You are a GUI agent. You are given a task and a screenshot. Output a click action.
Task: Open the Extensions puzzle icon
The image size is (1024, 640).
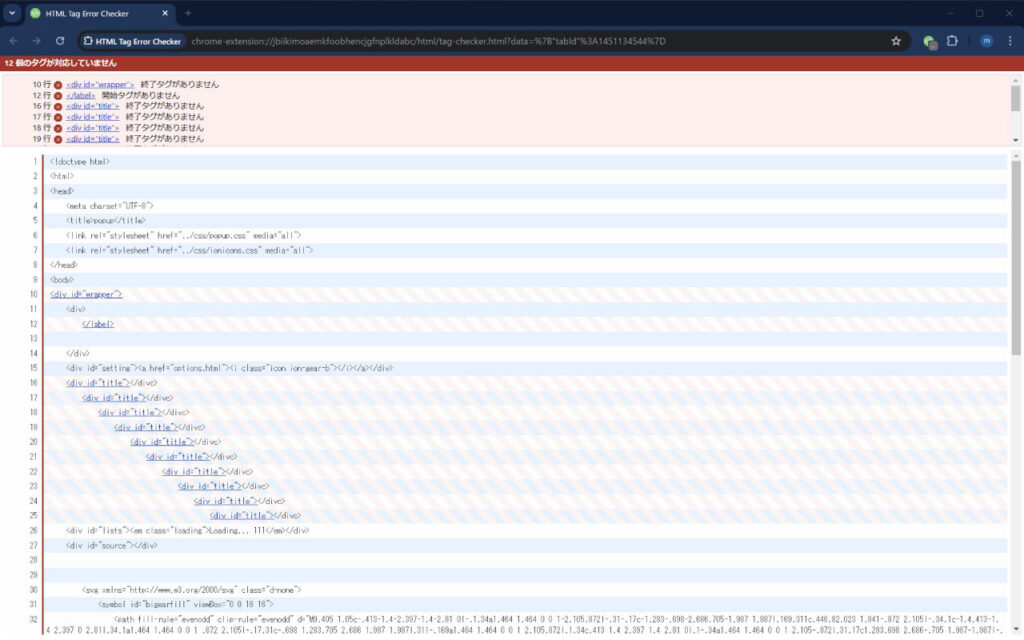952,40
